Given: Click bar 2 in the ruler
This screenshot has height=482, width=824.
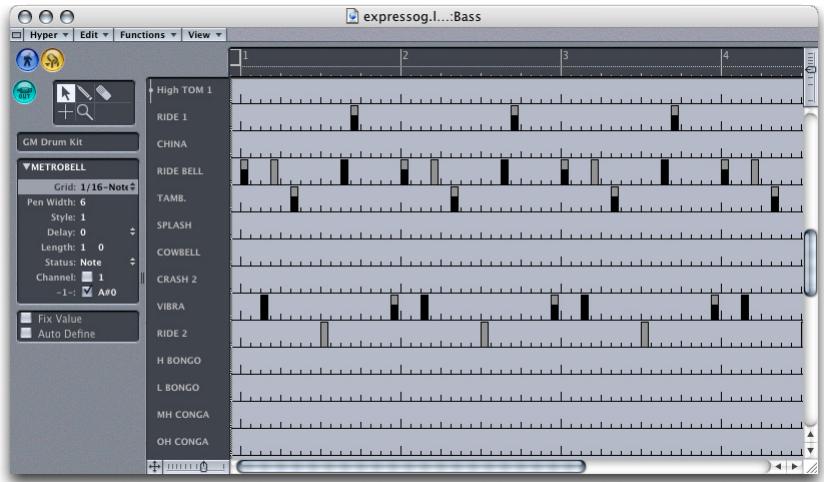Looking at the screenshot, I should click(x=405, y=56).
